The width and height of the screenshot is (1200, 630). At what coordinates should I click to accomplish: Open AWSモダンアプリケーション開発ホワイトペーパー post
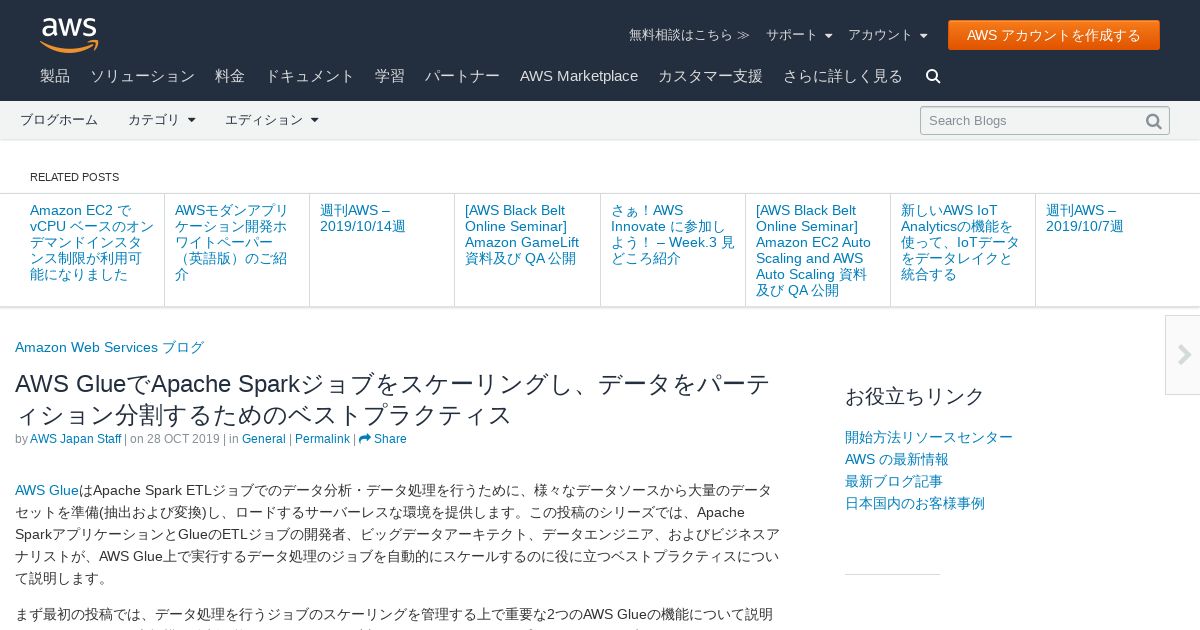tap(231, 242)
